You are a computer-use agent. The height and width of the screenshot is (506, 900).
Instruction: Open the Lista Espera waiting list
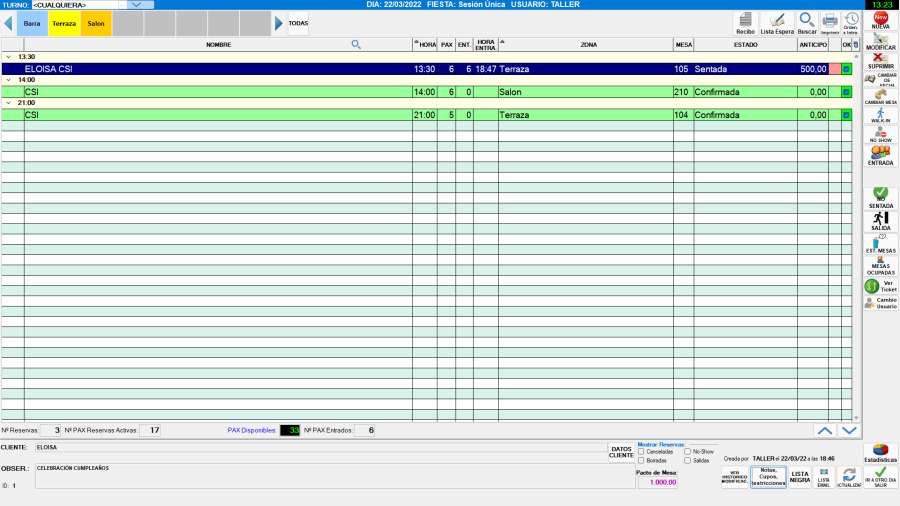pyautogui.click(x=777, y=24)
